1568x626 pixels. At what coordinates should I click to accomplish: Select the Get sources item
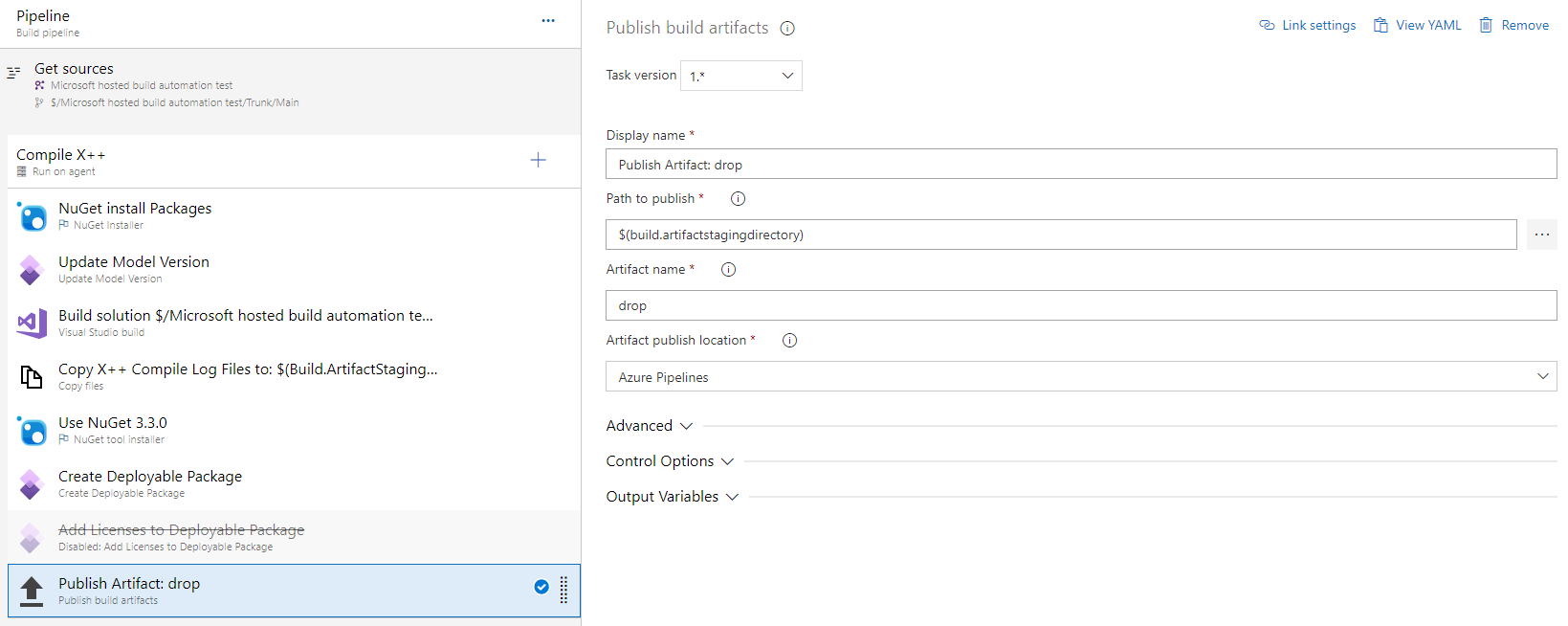coord(290,91)
